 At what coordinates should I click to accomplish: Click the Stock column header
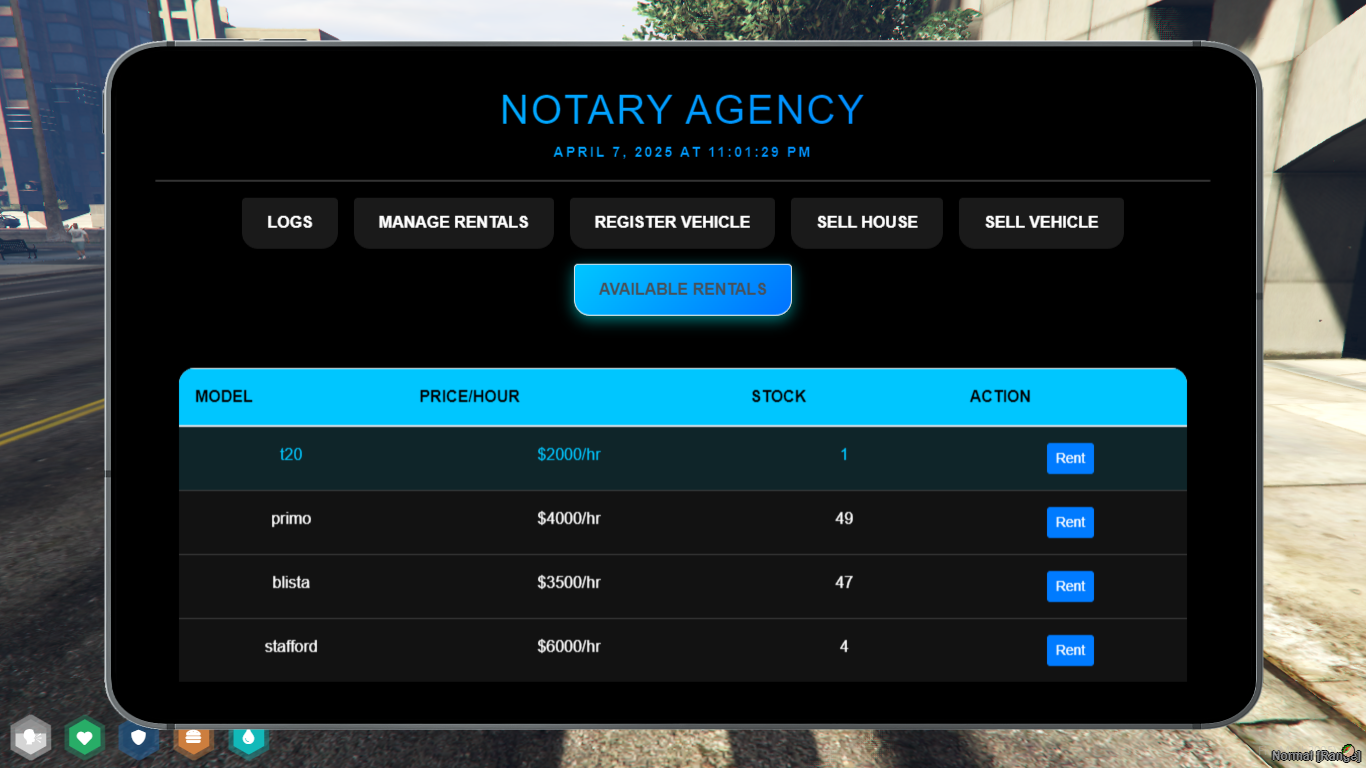[x=779, y=396]
